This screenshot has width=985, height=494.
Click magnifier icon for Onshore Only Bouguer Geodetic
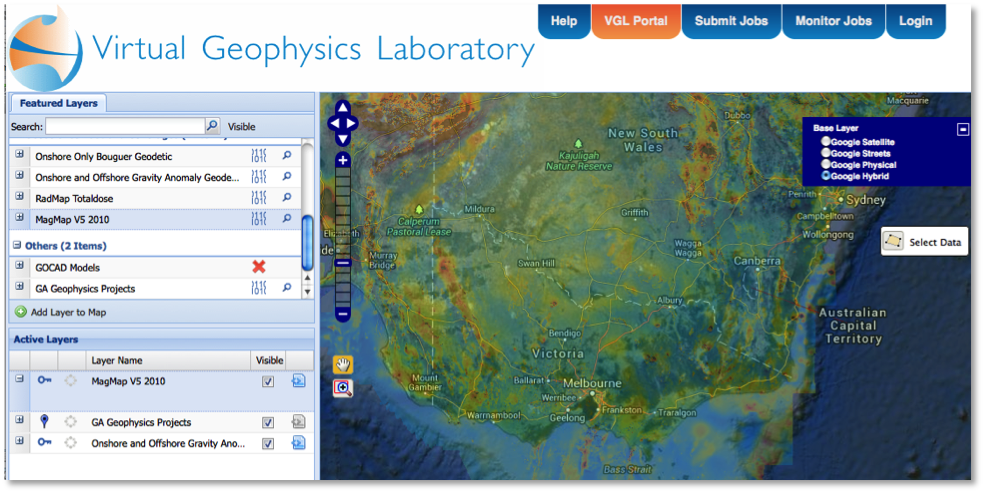click(x=287, y=156)
